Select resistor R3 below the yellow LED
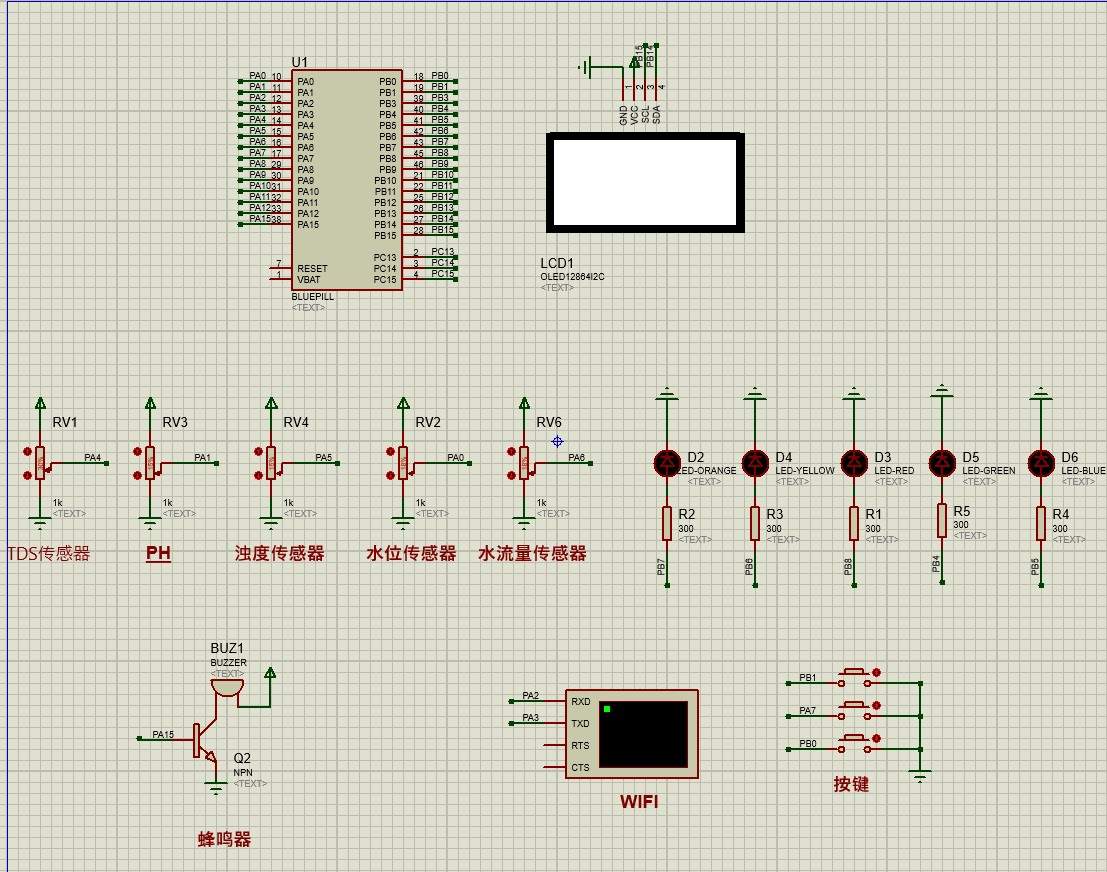The image size is (1107, 872). 755,523
